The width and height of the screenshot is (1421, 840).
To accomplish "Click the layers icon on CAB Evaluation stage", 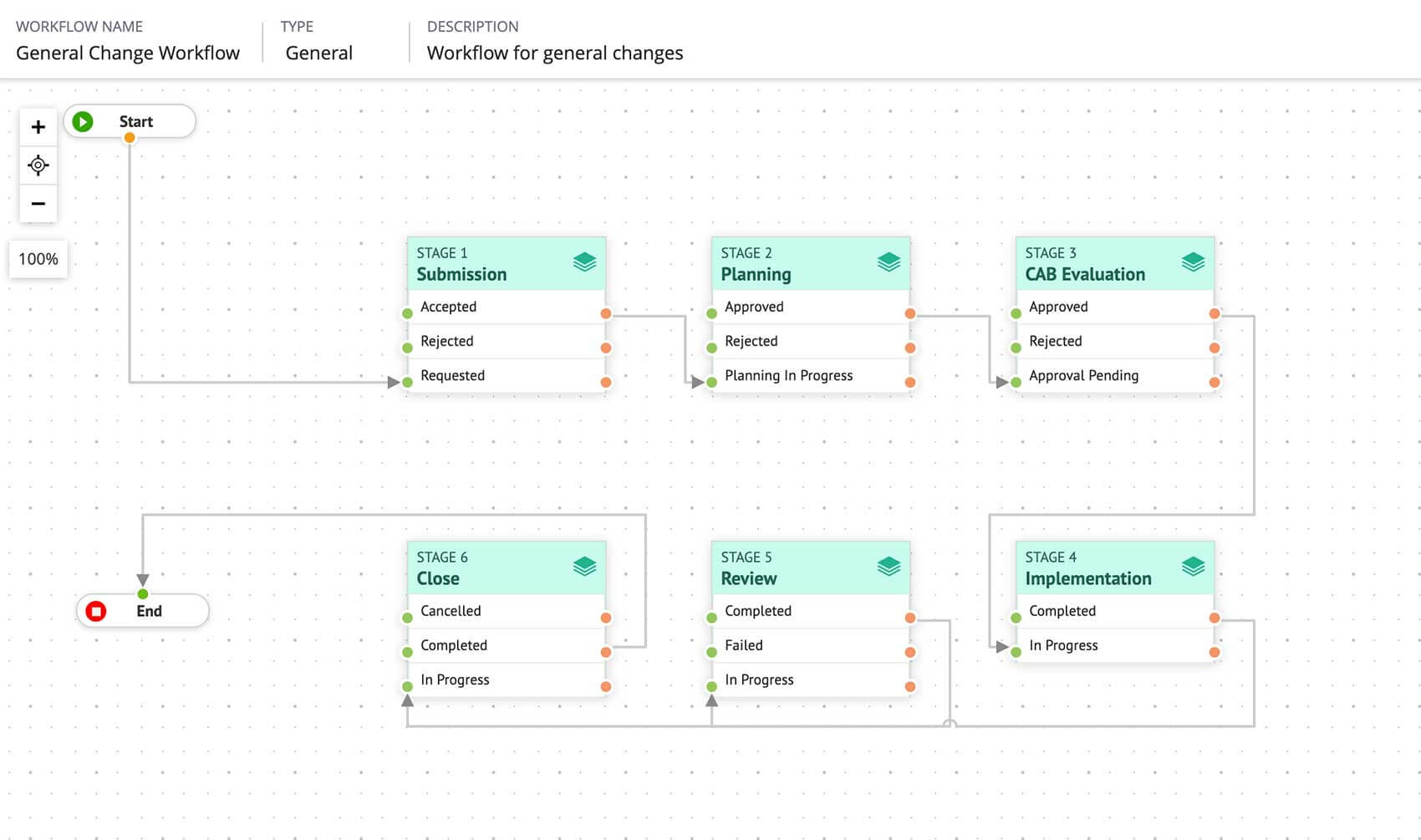I will [x=1193, y=261].
